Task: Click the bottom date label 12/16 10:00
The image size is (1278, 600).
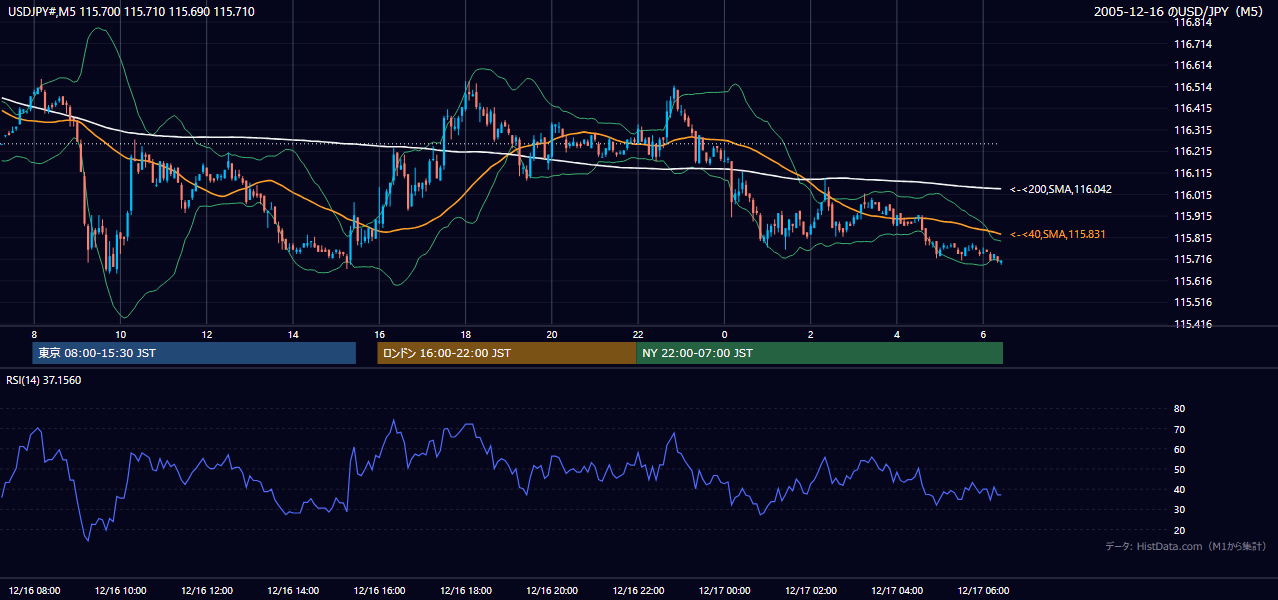Action: tap(120, 591)
